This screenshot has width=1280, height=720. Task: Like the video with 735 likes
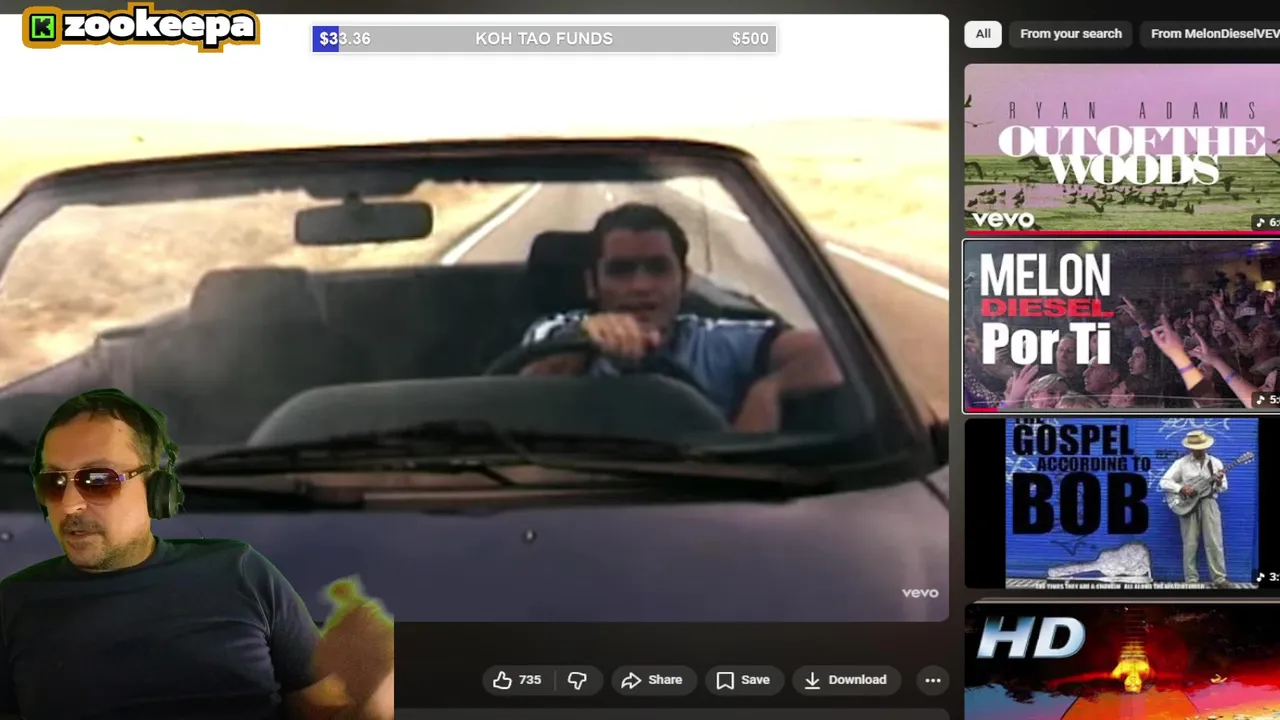(x=517, y=680)
